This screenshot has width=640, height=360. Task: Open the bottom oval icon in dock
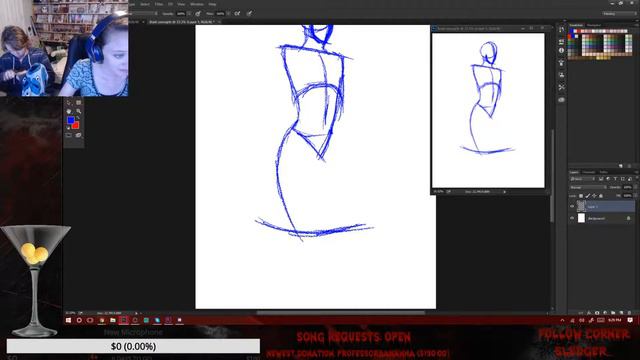pyautogui.click(x=562, y=100)
